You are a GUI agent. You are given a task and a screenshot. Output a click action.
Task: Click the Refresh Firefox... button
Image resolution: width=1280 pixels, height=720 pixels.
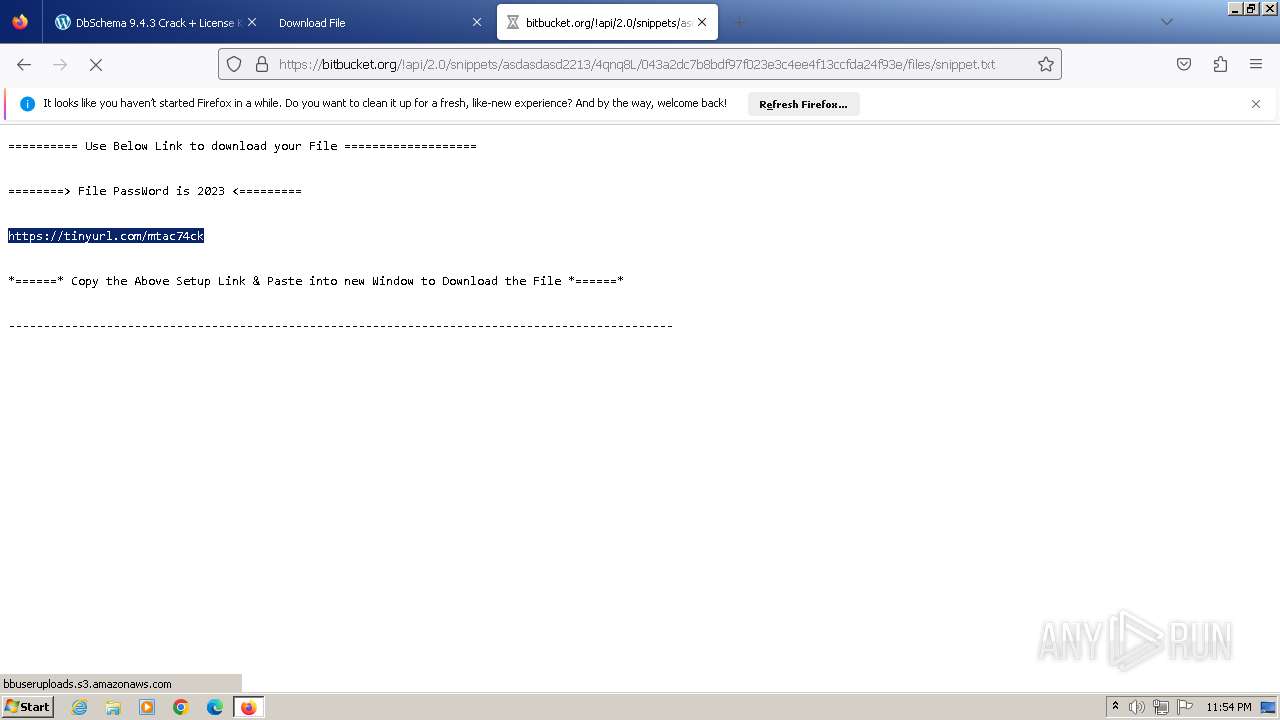pos(803,104)
